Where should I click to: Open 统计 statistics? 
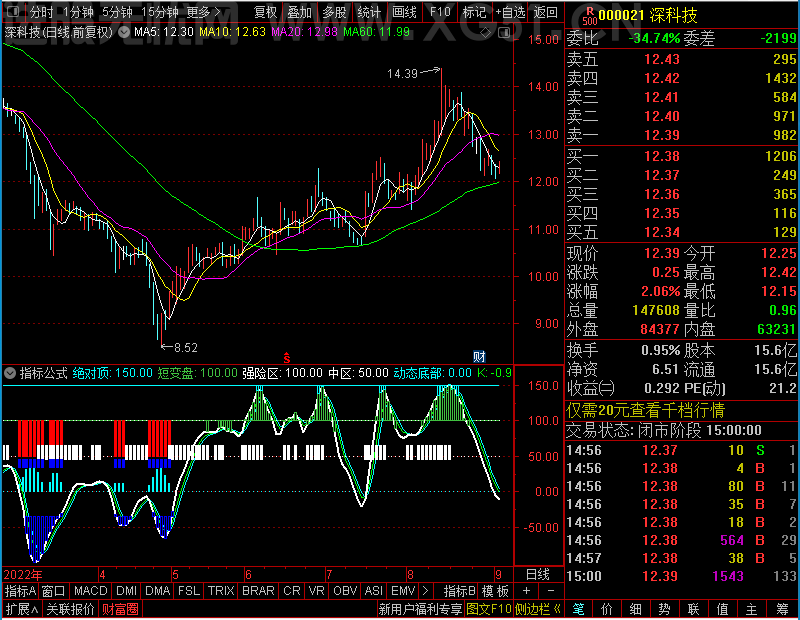coord(369,12)
